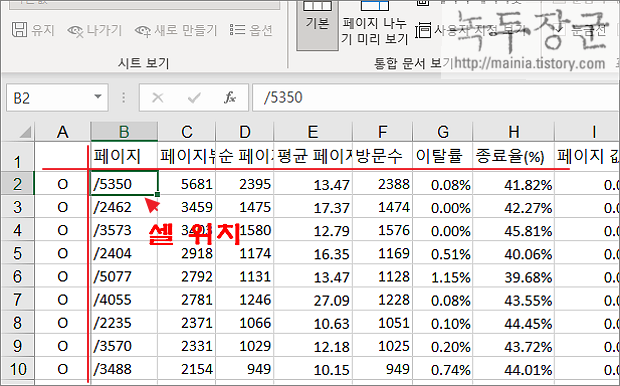Viewport: 620px width, 386px height.
Task: Click cell with value 1025
Action: 382,346
